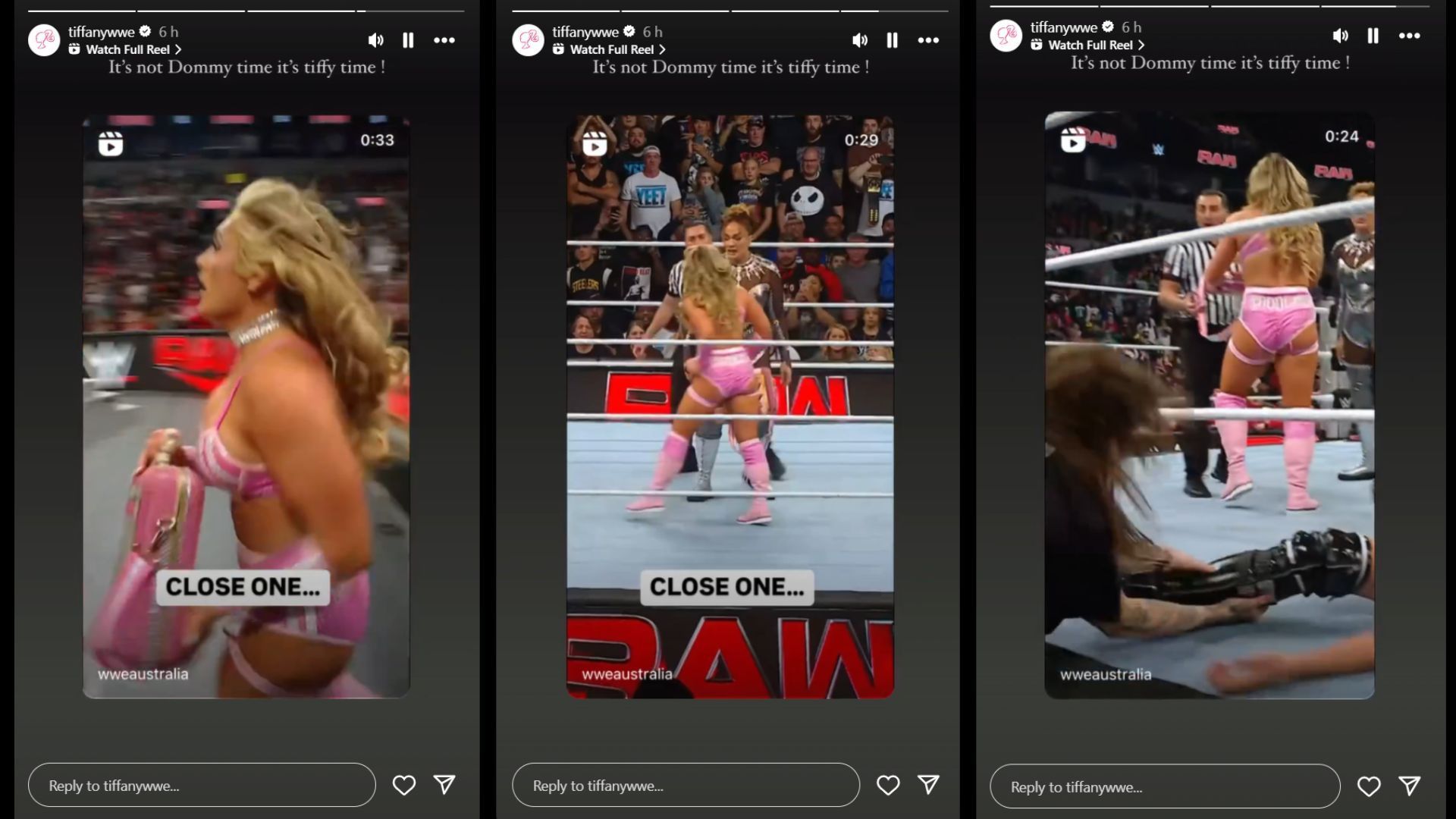Tap the more options icon on second story
1456x819 pixels.
point(928,40)
